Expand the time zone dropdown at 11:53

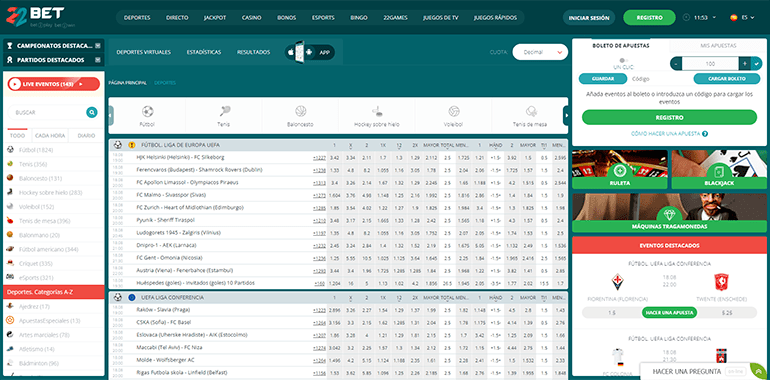point(714,17)
